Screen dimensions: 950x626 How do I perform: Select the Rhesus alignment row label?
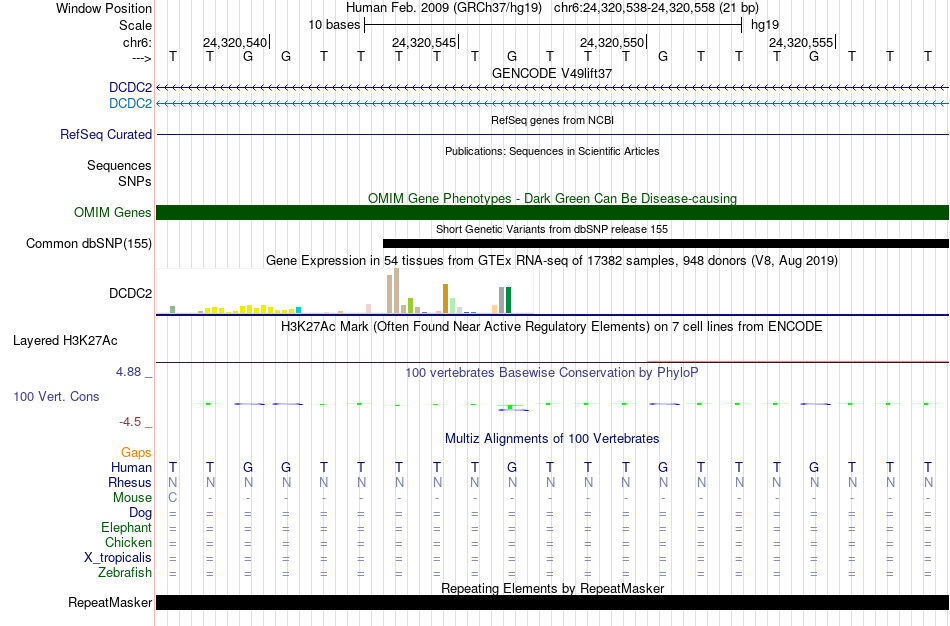(130, 482)
